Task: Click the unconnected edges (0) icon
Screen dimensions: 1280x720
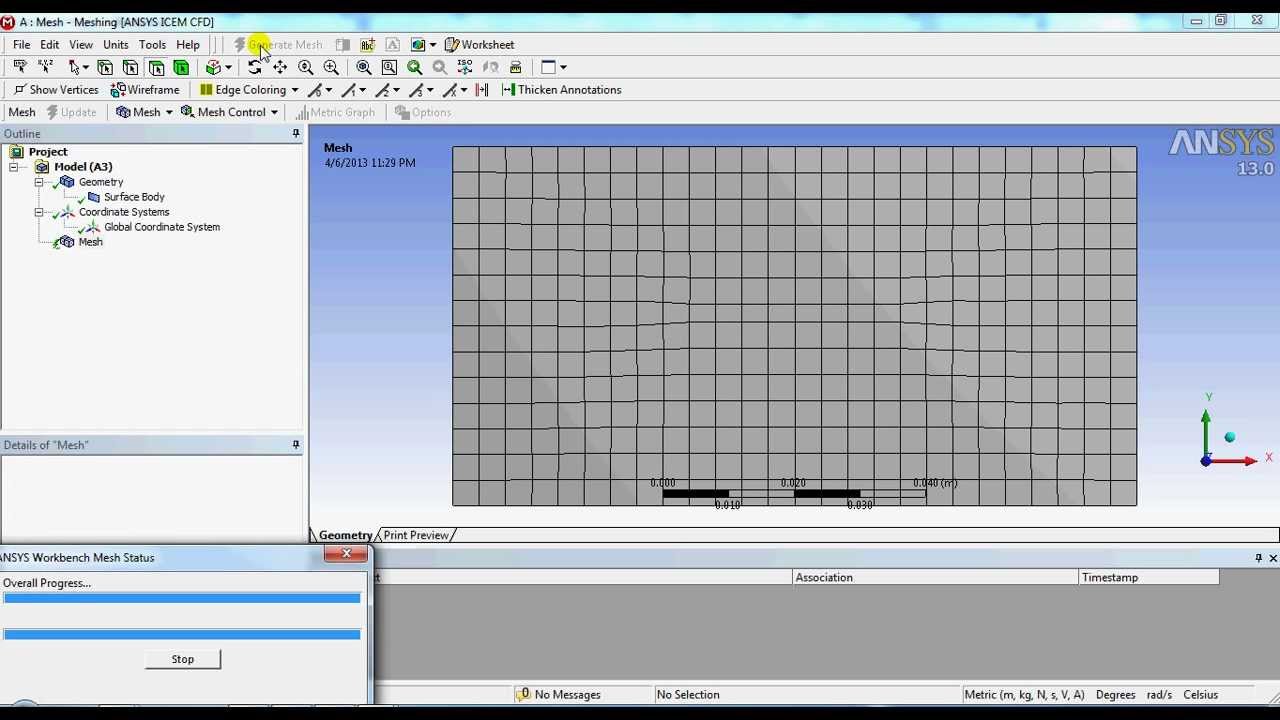Action: (315, 90)
